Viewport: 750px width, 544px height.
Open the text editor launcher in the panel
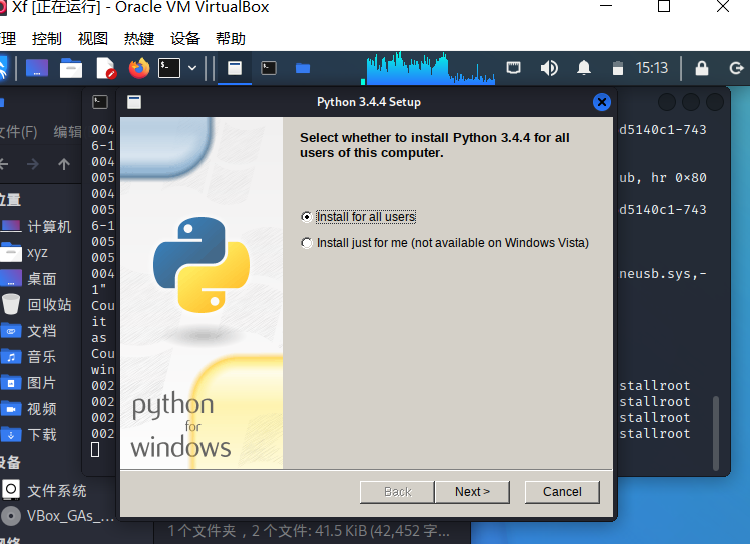pyautogui.click(x=105, y=68)
